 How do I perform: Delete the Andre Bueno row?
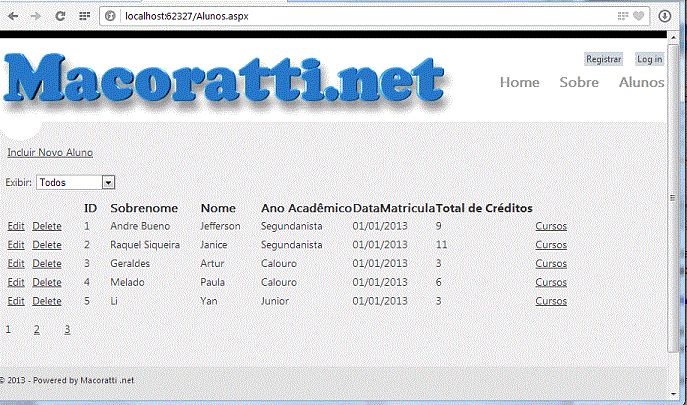click(x=47, y=226)
